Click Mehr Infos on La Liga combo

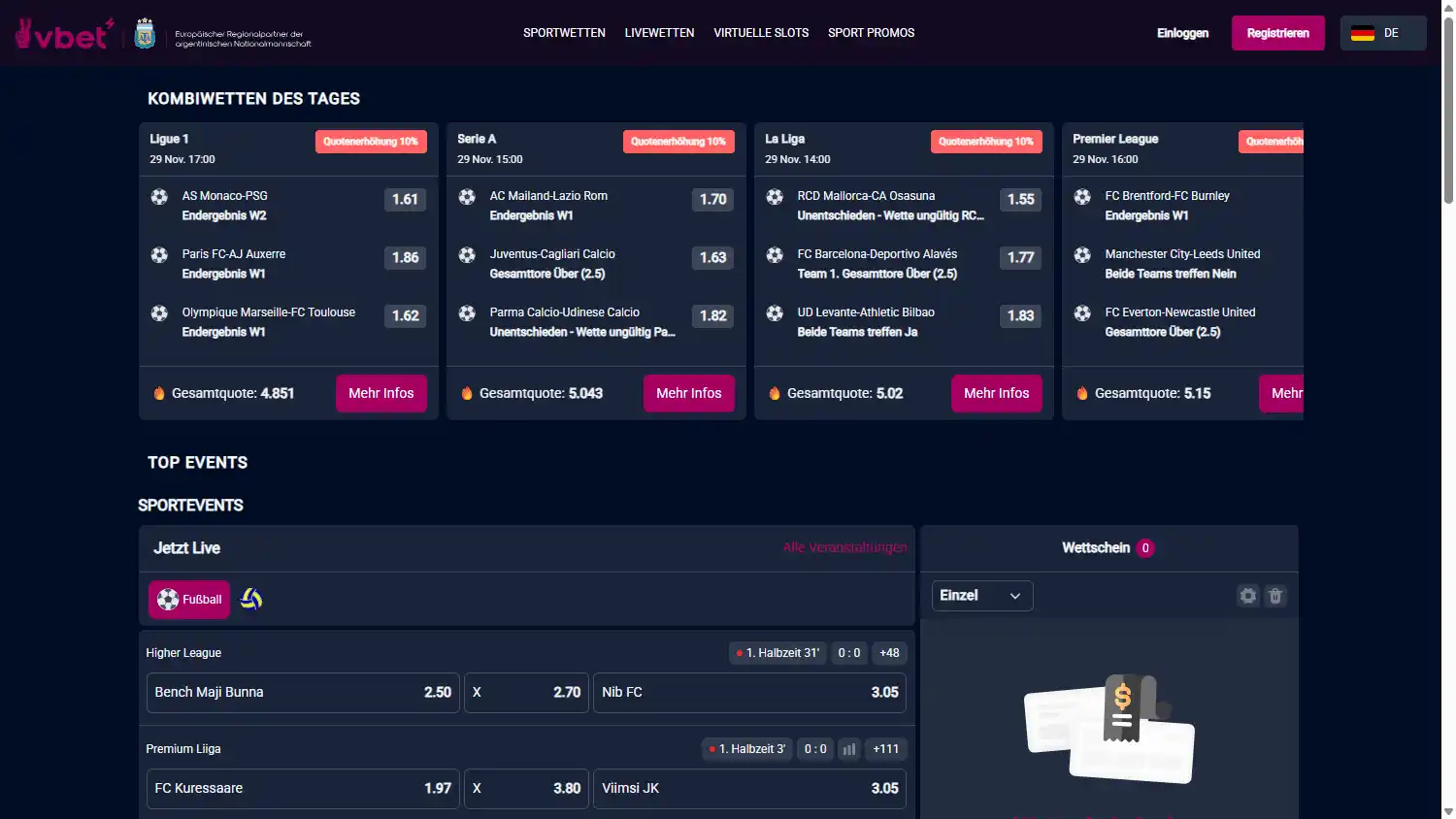tap(997, 393)
